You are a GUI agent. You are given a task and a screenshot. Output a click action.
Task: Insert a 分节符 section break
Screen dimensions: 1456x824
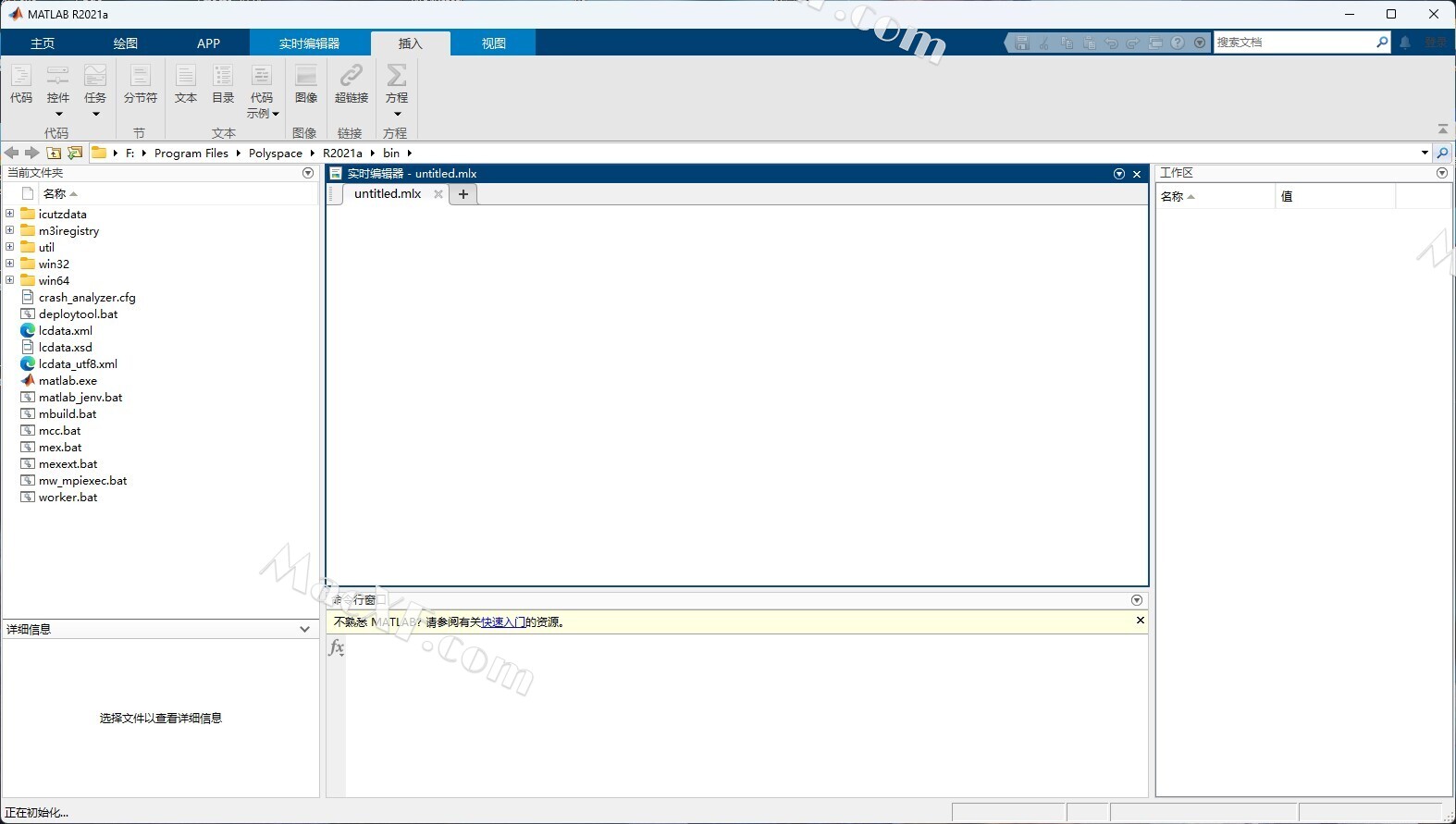(140, 84)
